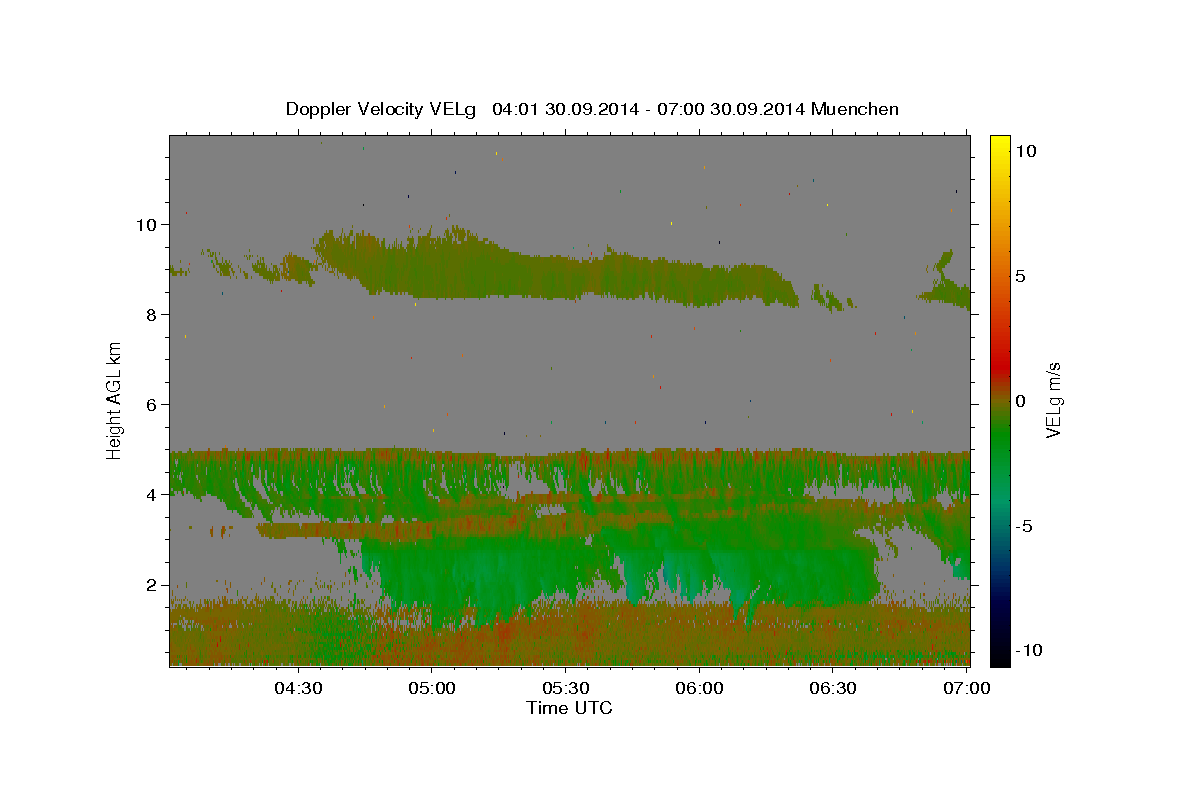The width and height of the screenshot is (1200, 800).
Task: Click the colorbar tick label '-5'
Action: [x=1025, y=526]
